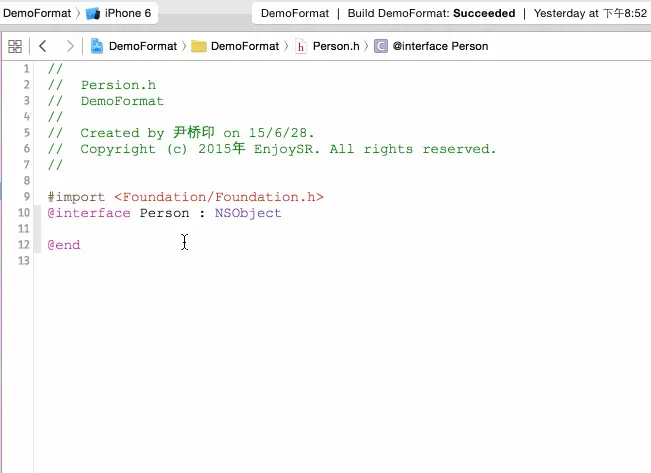Image resolution: width=651 pixels, height=473 pixels.
Task: Click line number 12 in the gutter
Action: [x=24, y=245]
